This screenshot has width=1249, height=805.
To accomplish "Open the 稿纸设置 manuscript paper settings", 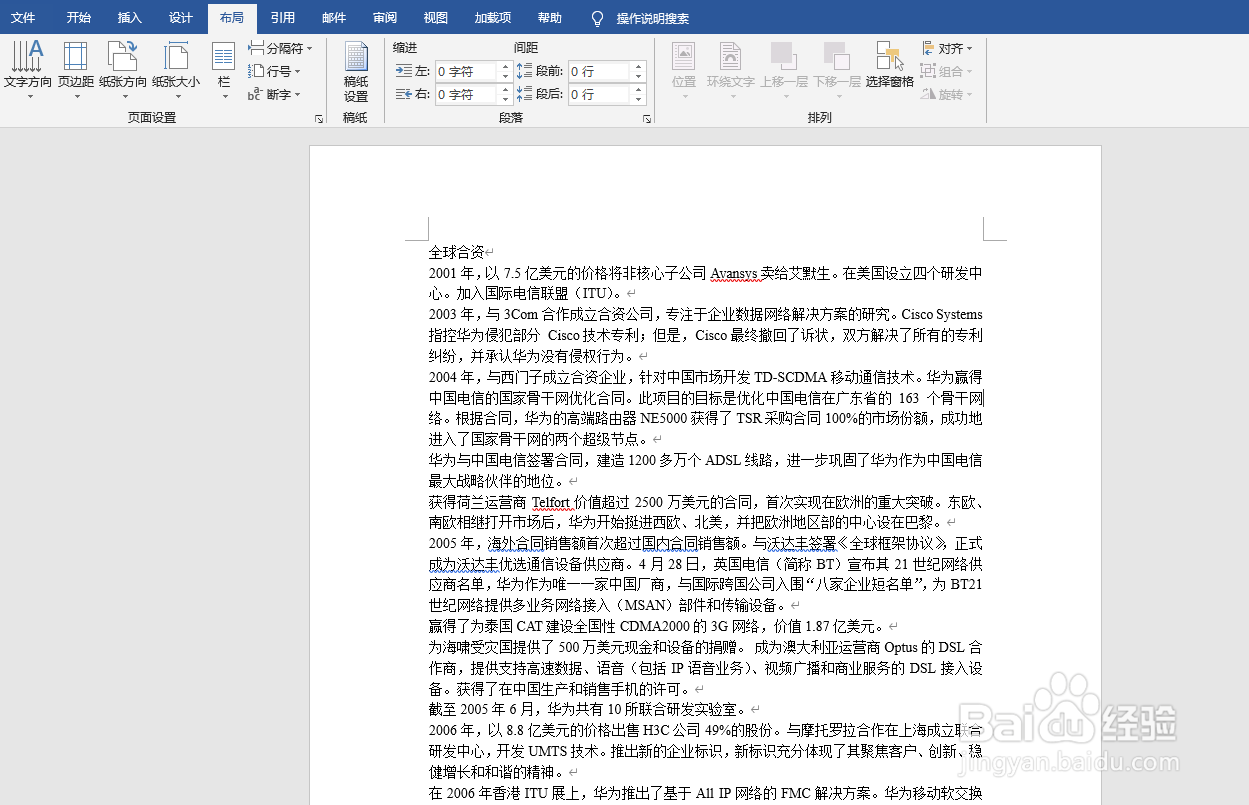I will [356, 72].
